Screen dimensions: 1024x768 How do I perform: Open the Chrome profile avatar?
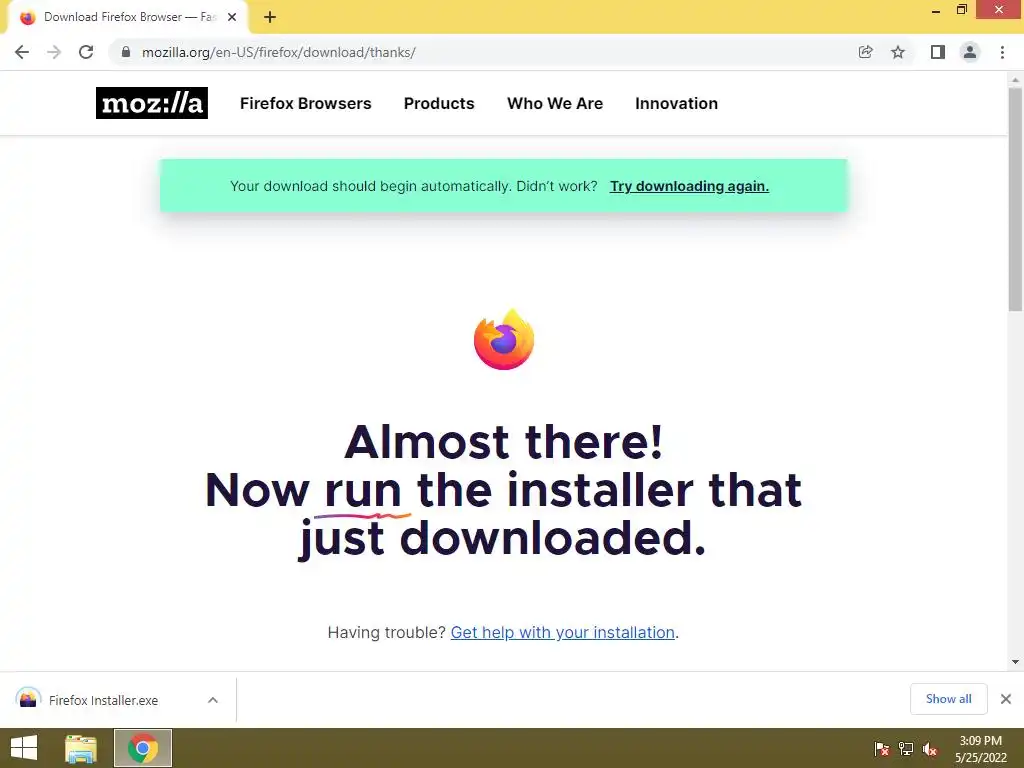pos(970,52)
